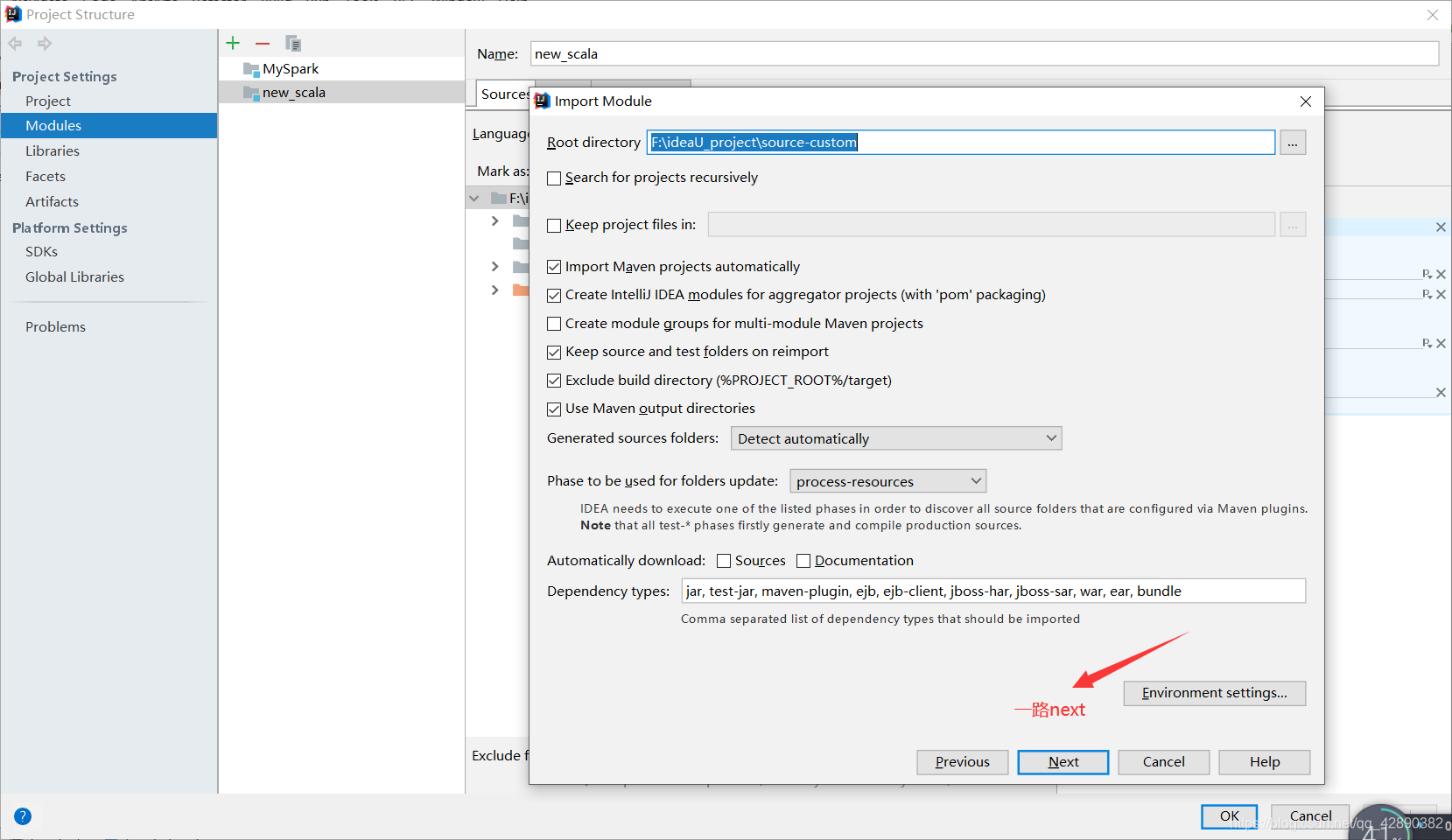The width and height of the screenshot is (1452, 840).
Task: Edit the Root directory path field
Action: click(961, 143)
